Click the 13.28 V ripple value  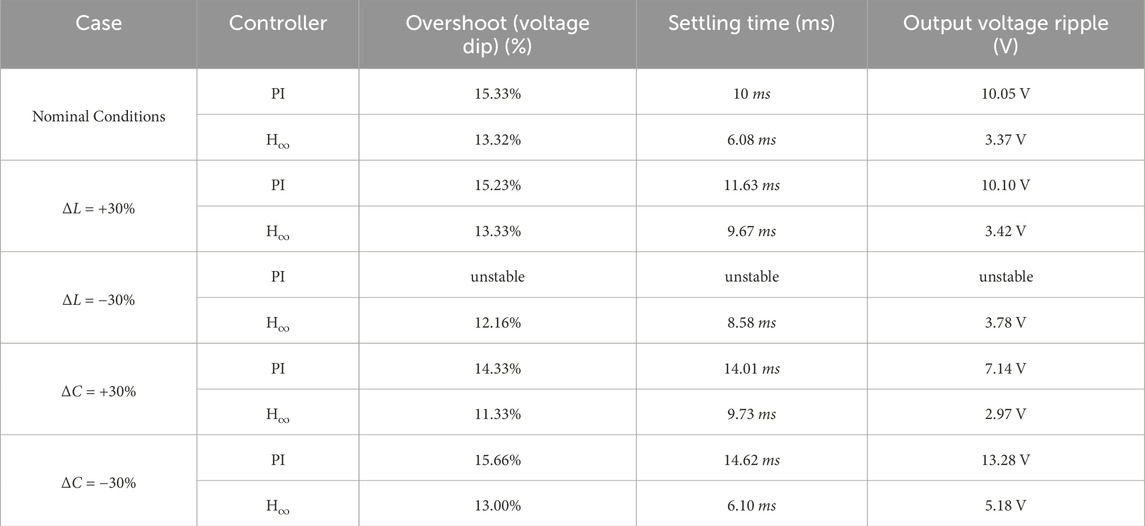tap(1005, 460)
